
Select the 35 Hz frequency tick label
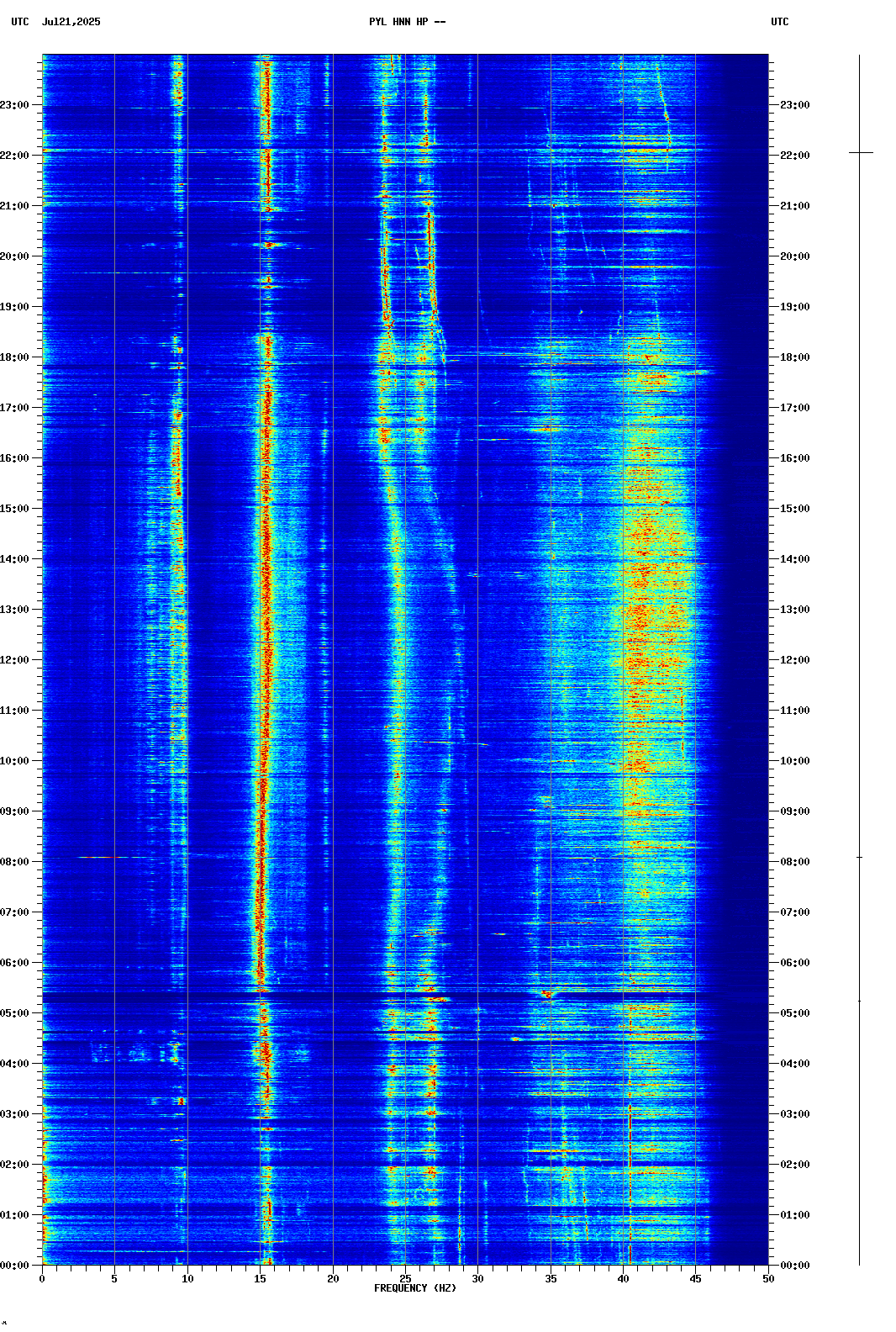point(551,1279)
